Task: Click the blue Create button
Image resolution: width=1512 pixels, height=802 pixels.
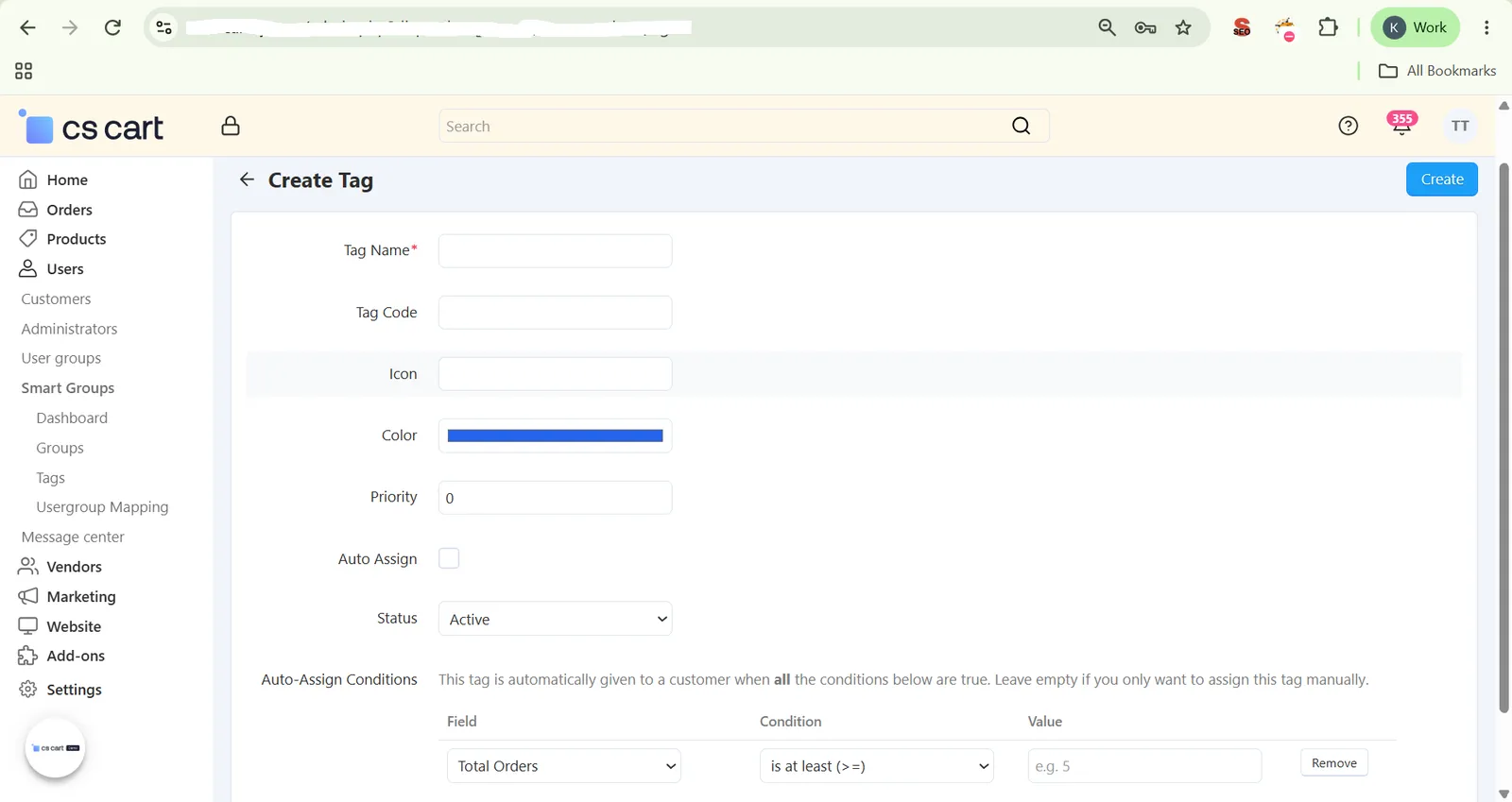Action: pyautogui.click(x=1442, y=179)
